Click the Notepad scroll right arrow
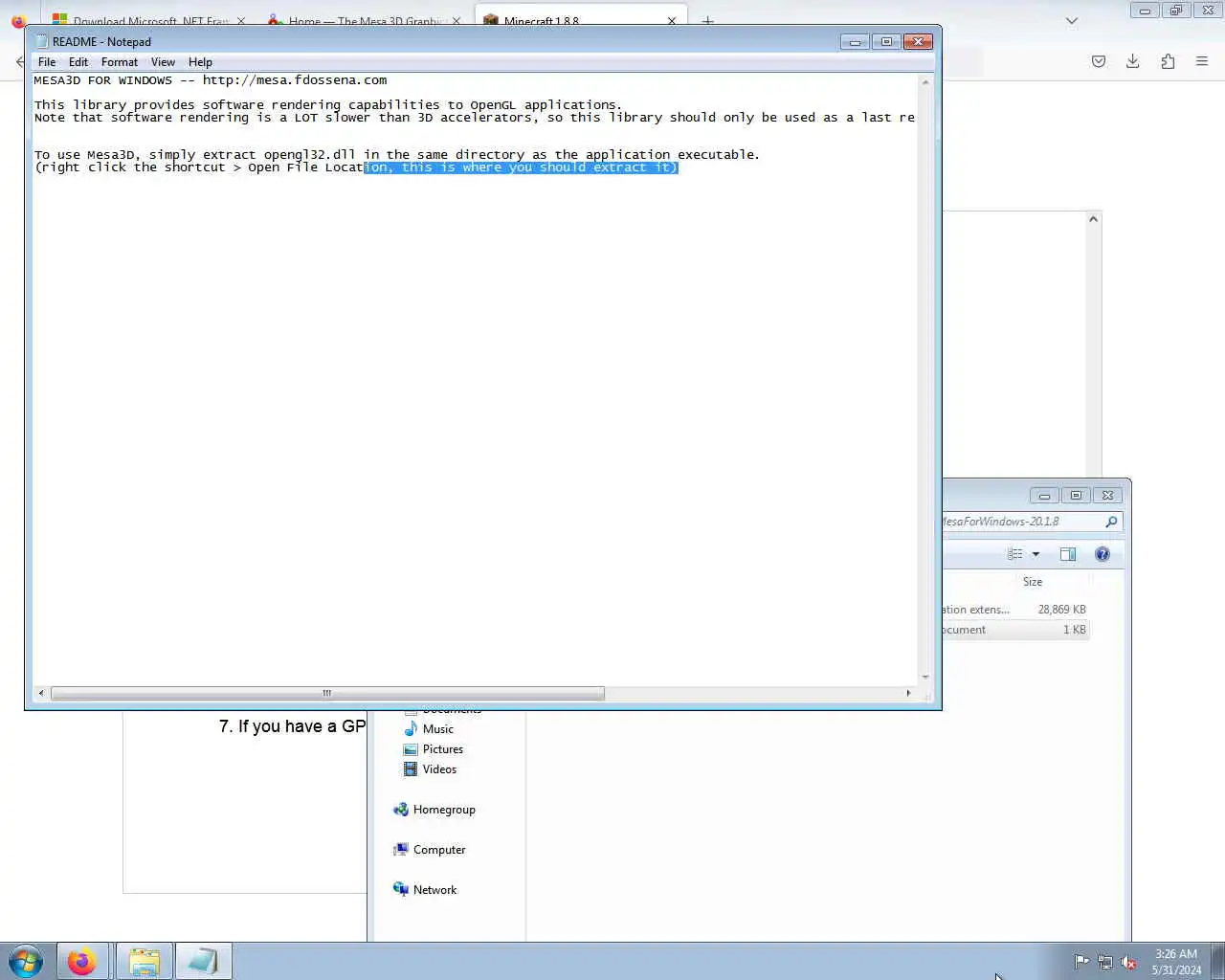 coord(908,693)
